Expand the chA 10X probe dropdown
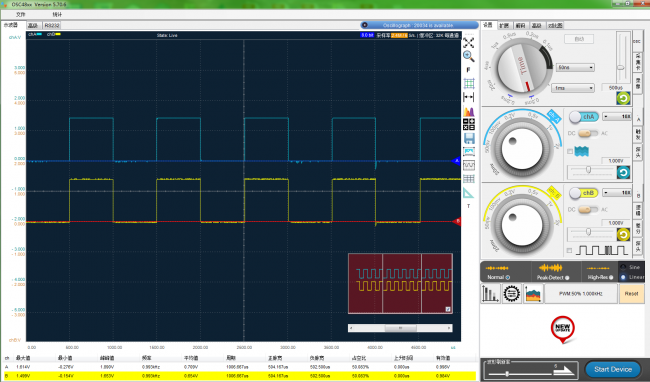The height and width of the screenshot is (382, 650). (x=617, y=117)
